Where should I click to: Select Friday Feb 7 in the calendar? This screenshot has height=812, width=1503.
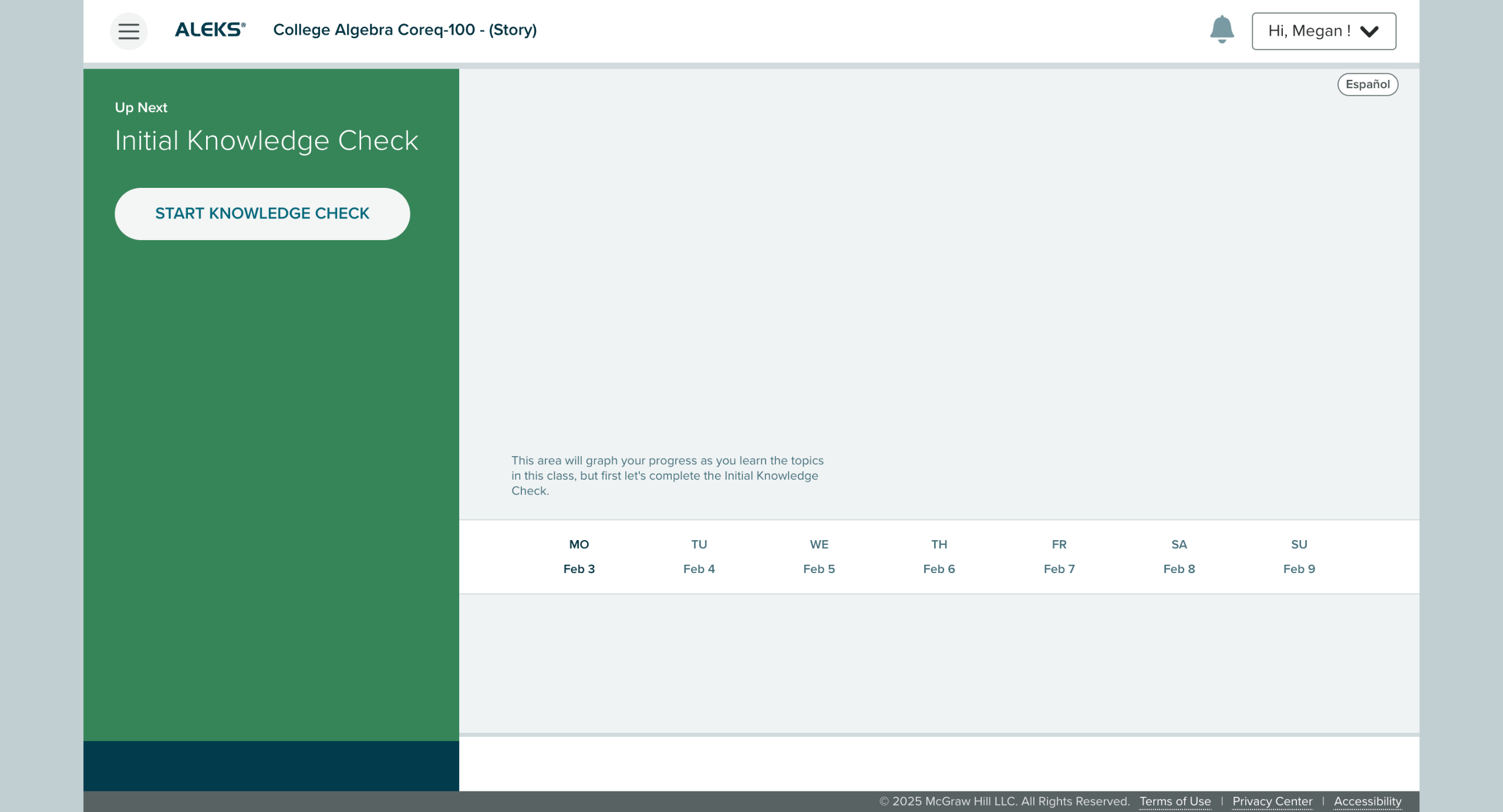(x=1059, y=557)
